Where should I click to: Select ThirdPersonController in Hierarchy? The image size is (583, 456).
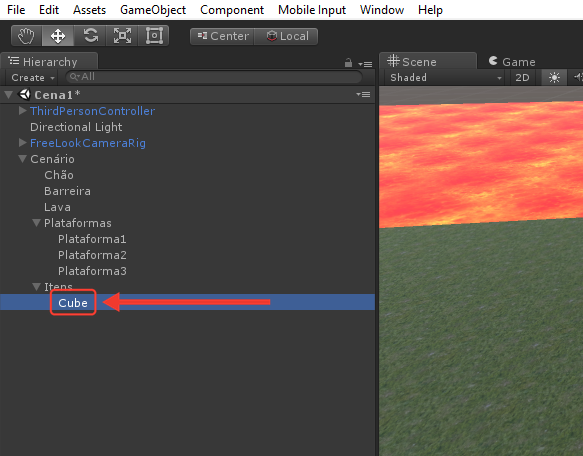coord(93,111)
